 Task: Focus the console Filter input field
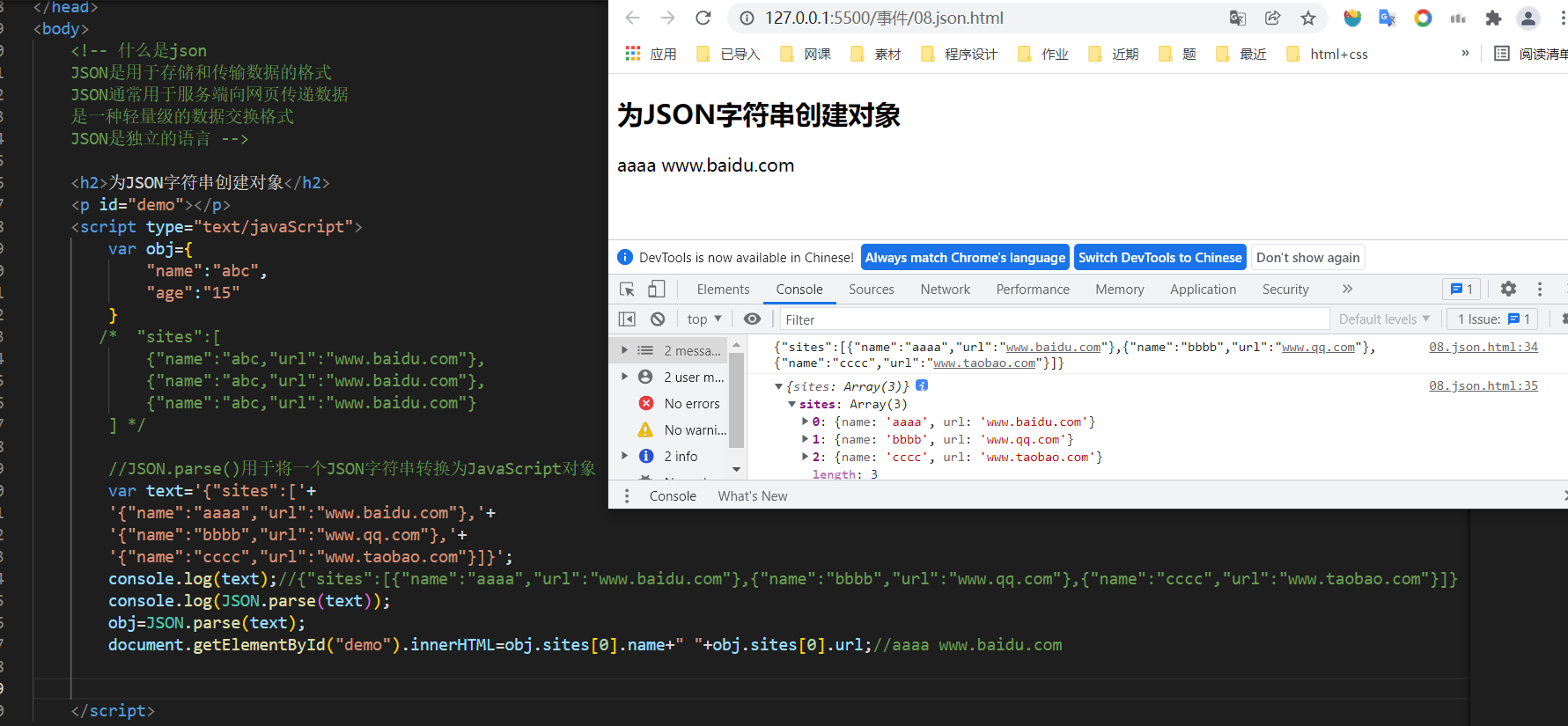(x=1054, y=319)
